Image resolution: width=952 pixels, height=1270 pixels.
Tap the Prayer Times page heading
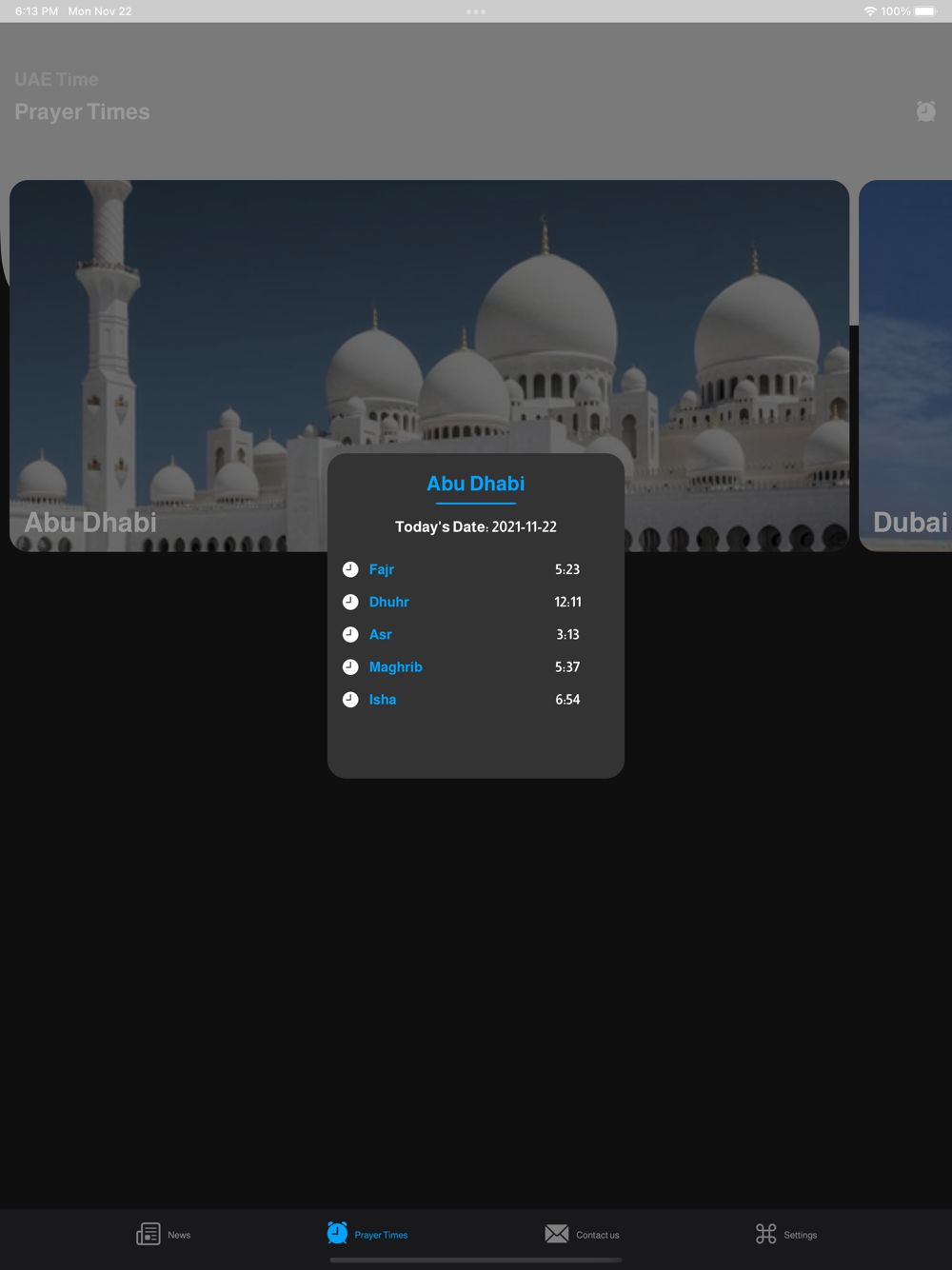click(x=83, y=111)
